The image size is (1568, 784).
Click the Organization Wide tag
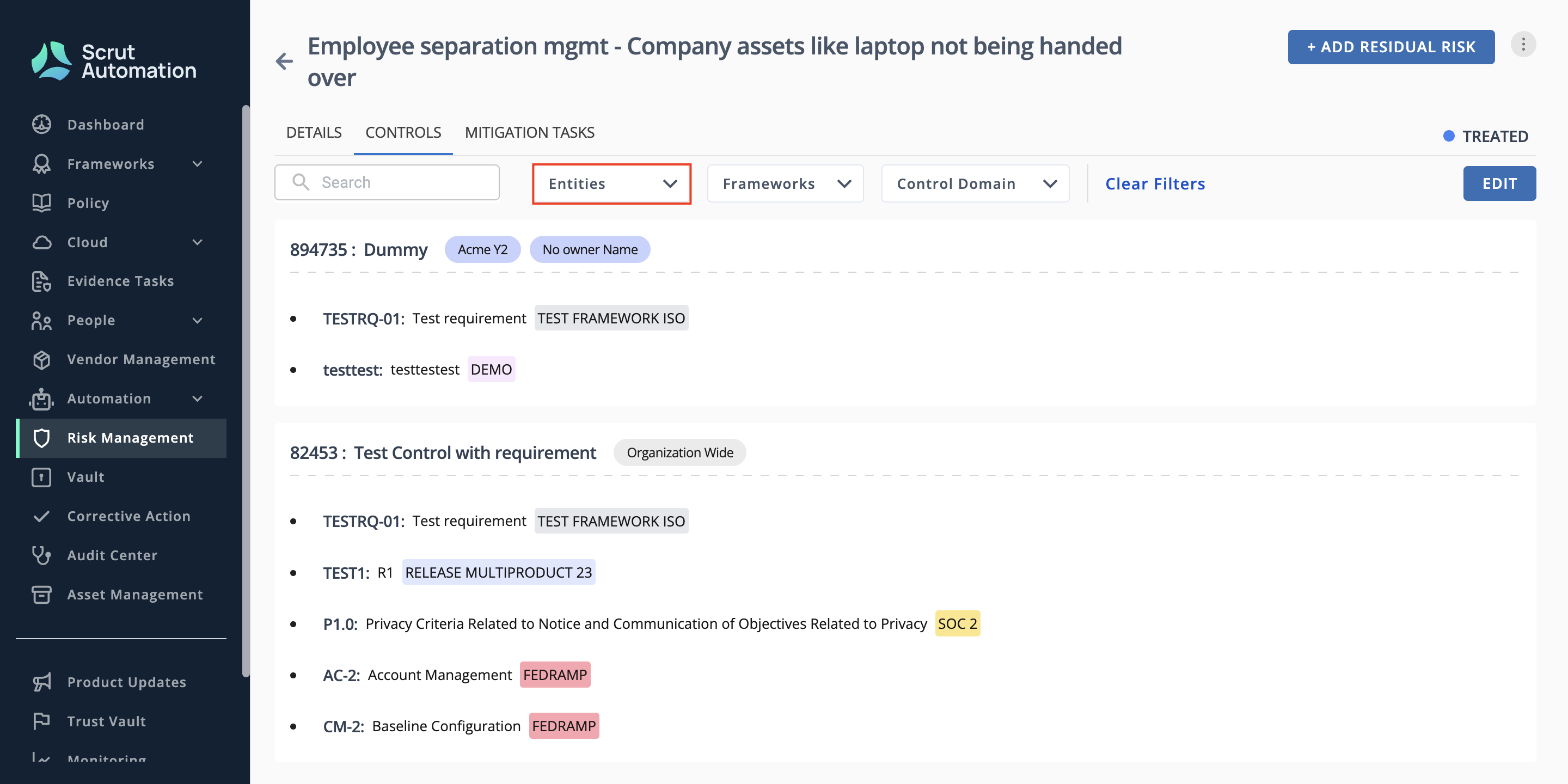coord(679,452)
